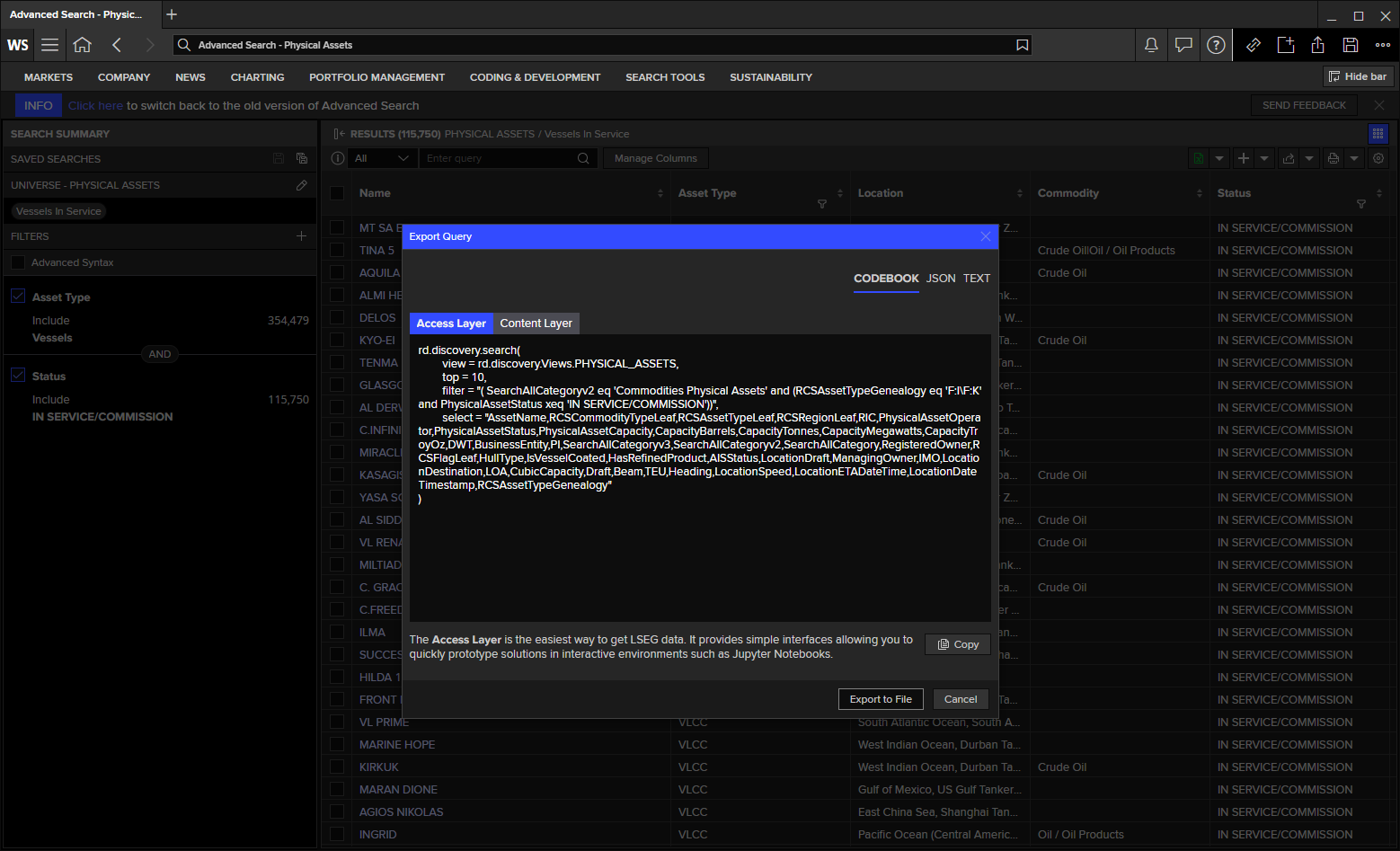The width and height of the screenshot is (1400, 851).
Task: Expand the plus add dropdown arrow
Action: [1264, 158]
